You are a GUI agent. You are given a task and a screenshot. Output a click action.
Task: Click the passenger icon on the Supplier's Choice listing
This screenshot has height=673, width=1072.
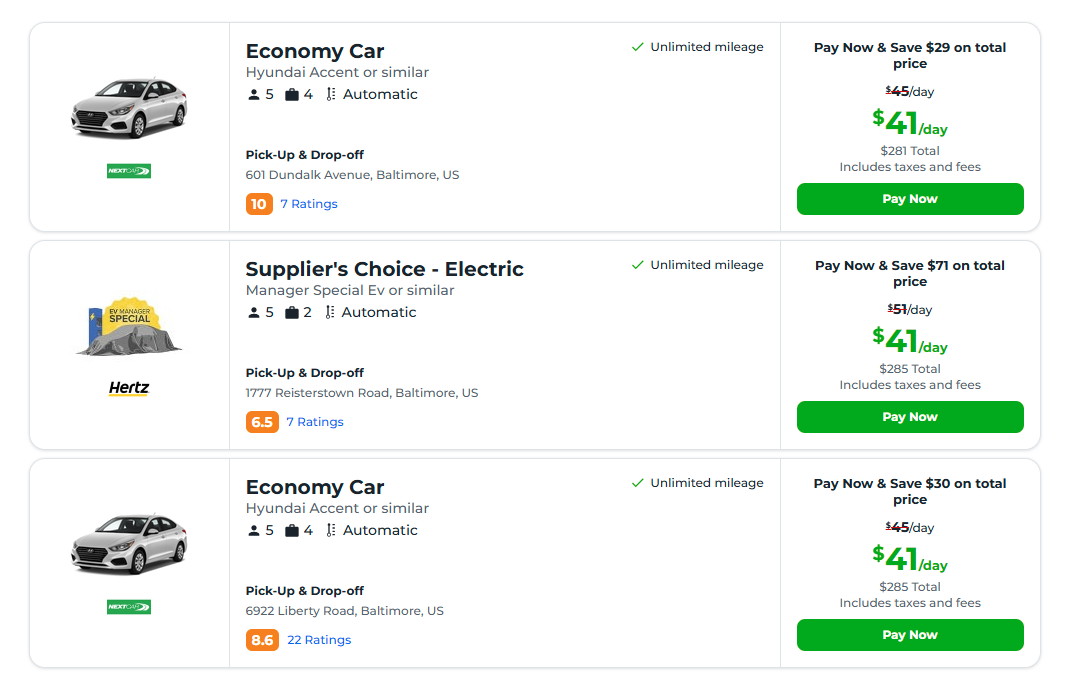pyautogui.click(x=253, y=311)
